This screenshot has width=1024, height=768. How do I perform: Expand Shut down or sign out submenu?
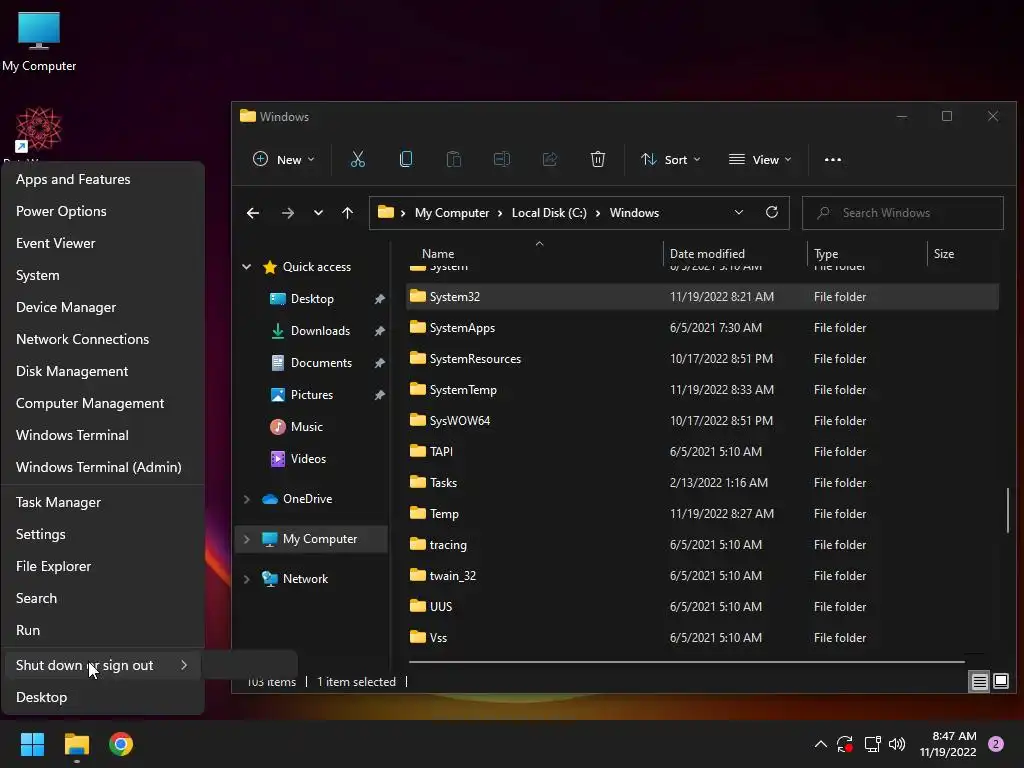coord(103,665)
